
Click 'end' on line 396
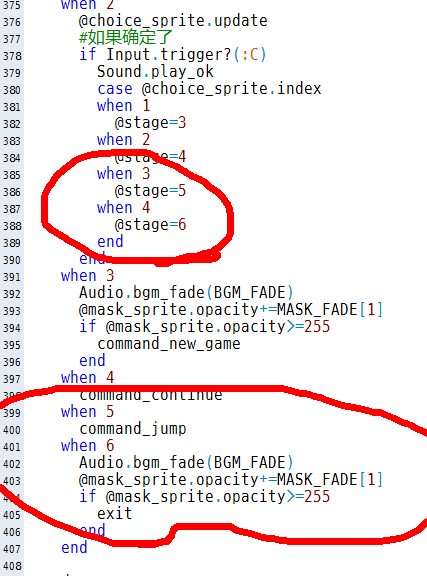[x=92, y=361]
